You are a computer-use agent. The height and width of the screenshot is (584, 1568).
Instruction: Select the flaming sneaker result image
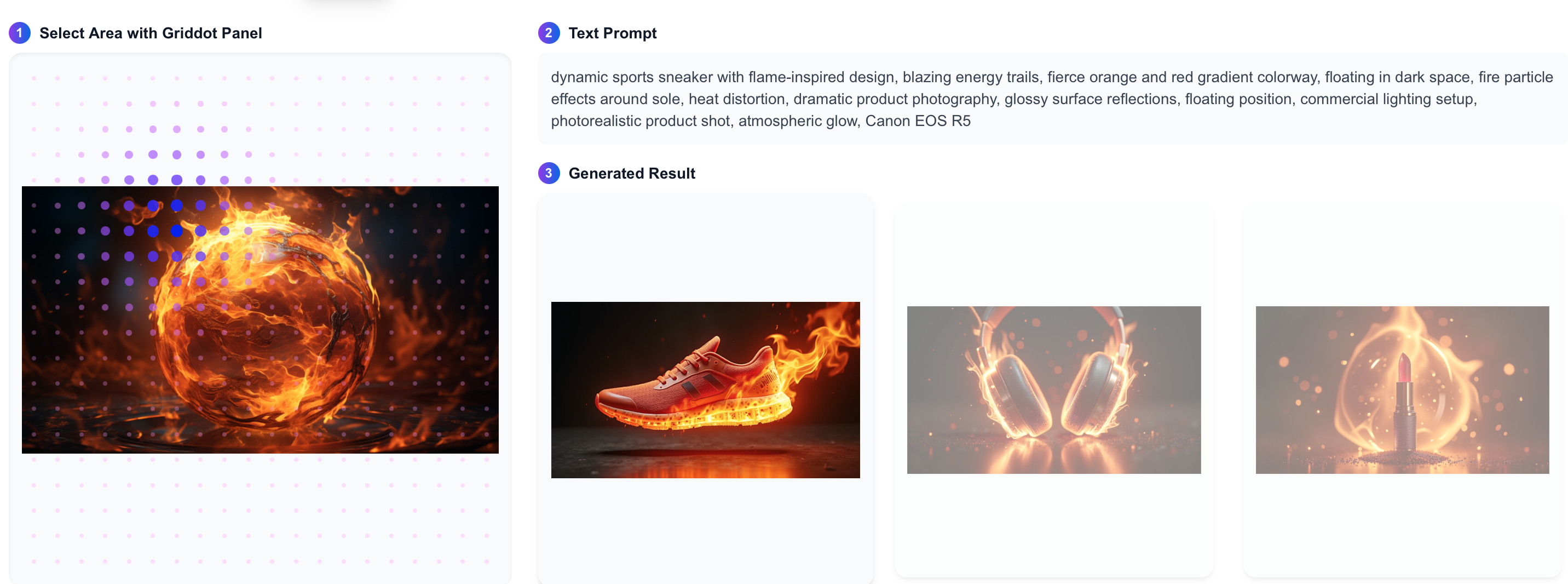(x=706, y=389)
